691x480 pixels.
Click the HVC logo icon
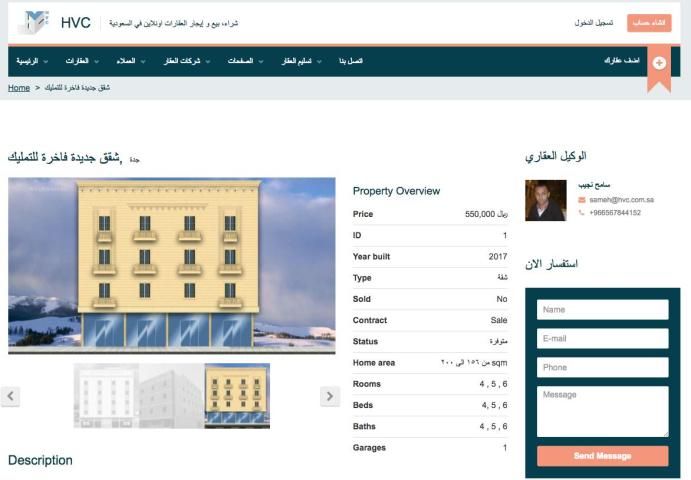[34, 22]
